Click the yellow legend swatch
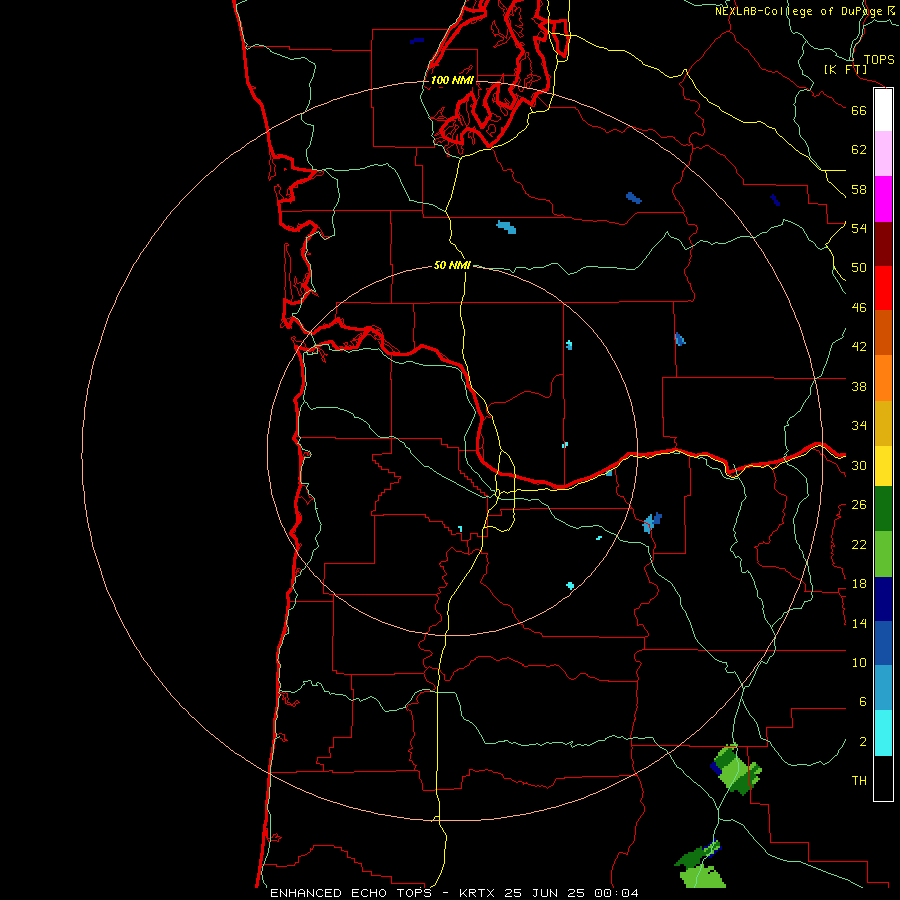This screenshot has height=900, width=900. point(883,466)
